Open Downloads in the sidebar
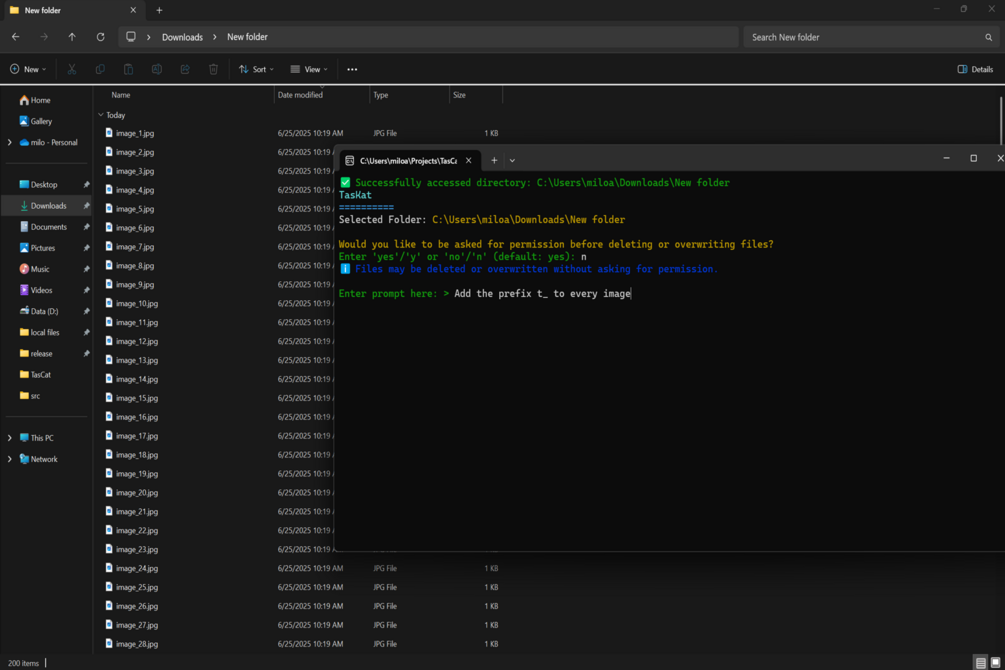1005x670 pixels. [x=43, y=206]
